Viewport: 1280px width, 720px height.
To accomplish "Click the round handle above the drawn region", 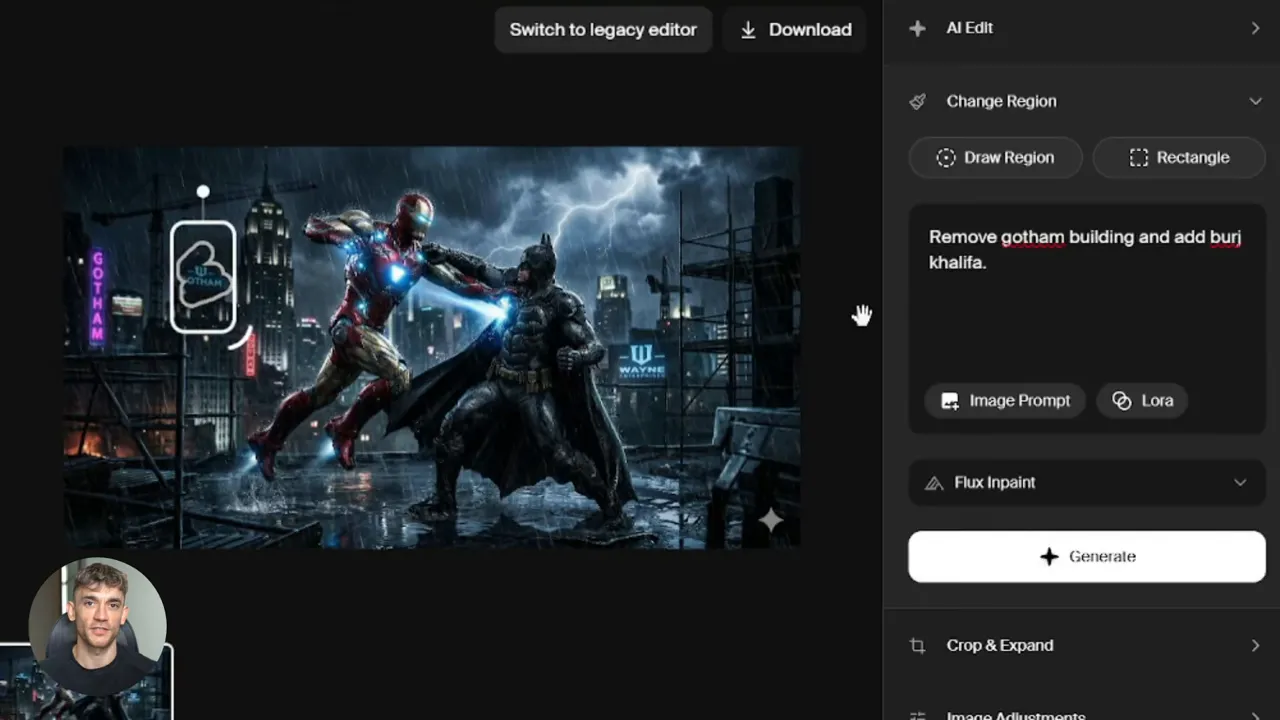I will tap(203, 191).
